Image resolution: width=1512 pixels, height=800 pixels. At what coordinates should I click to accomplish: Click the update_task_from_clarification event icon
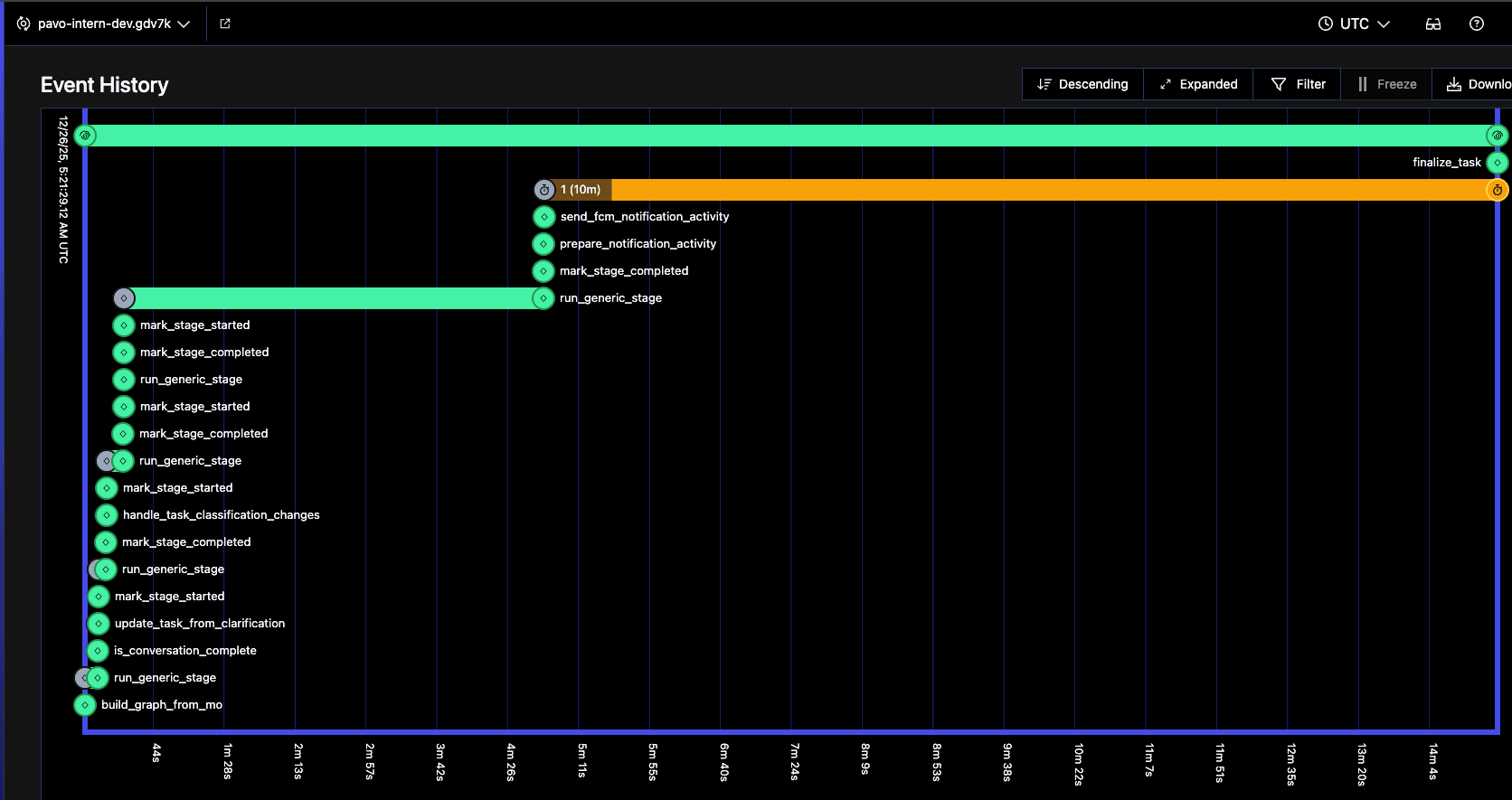click(99, 624)
